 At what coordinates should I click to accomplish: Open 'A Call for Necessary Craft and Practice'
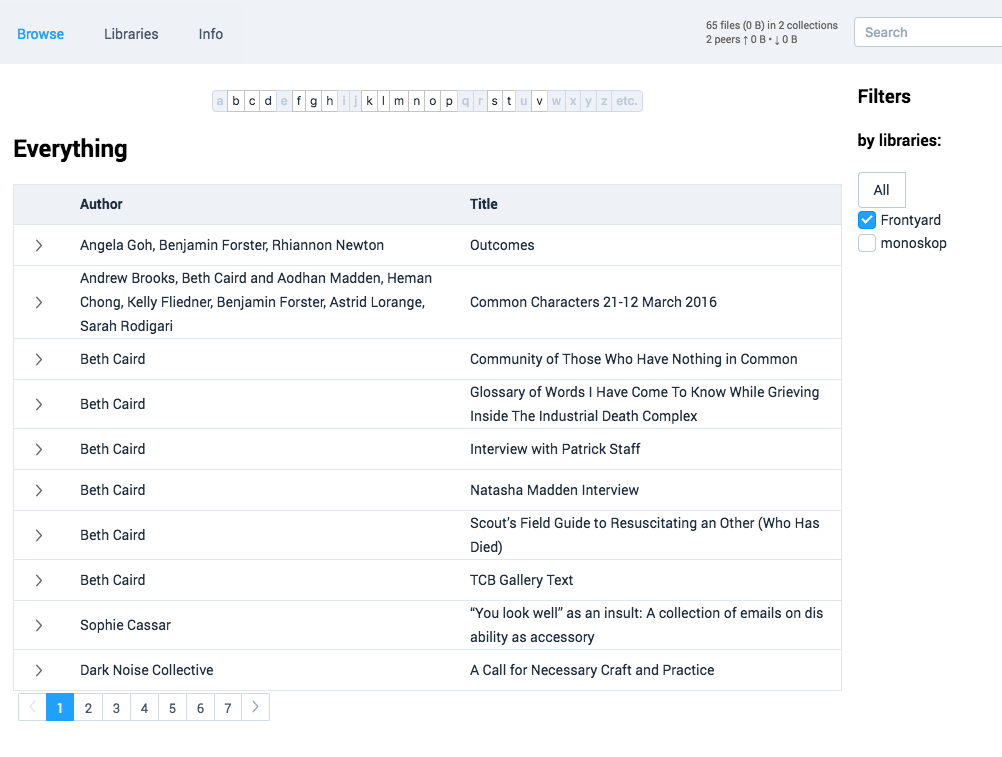coord(592,670)
